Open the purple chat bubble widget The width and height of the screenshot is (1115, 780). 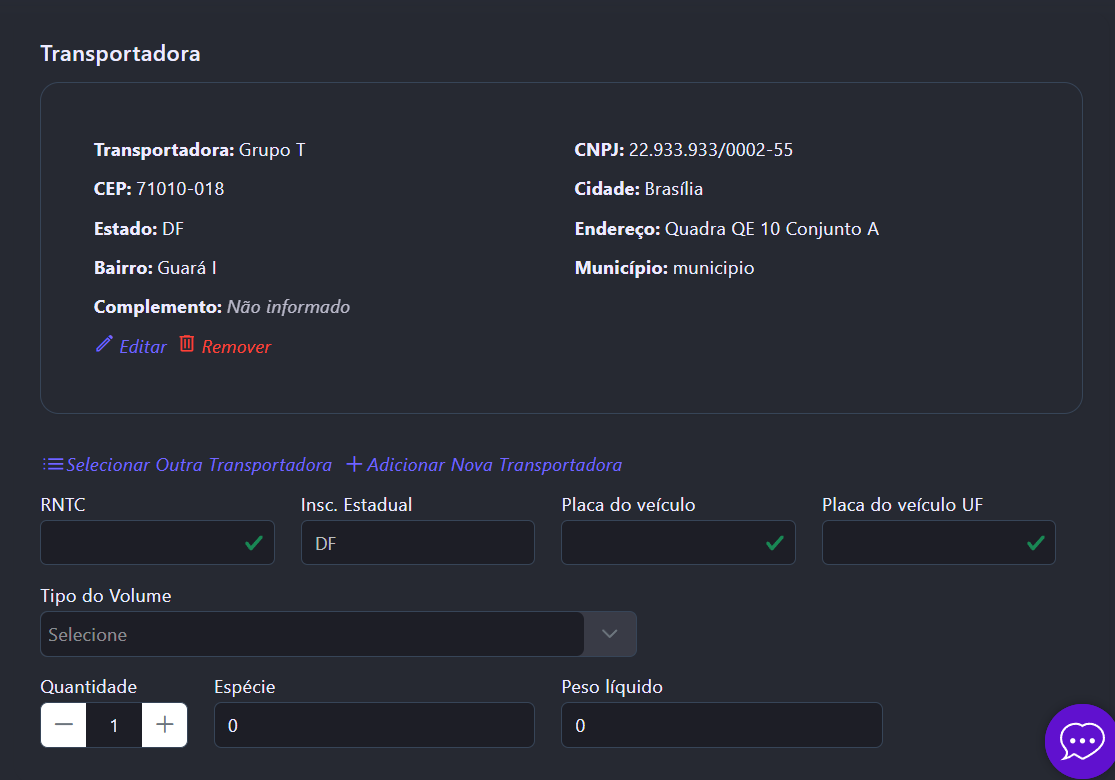(1080, 741)
